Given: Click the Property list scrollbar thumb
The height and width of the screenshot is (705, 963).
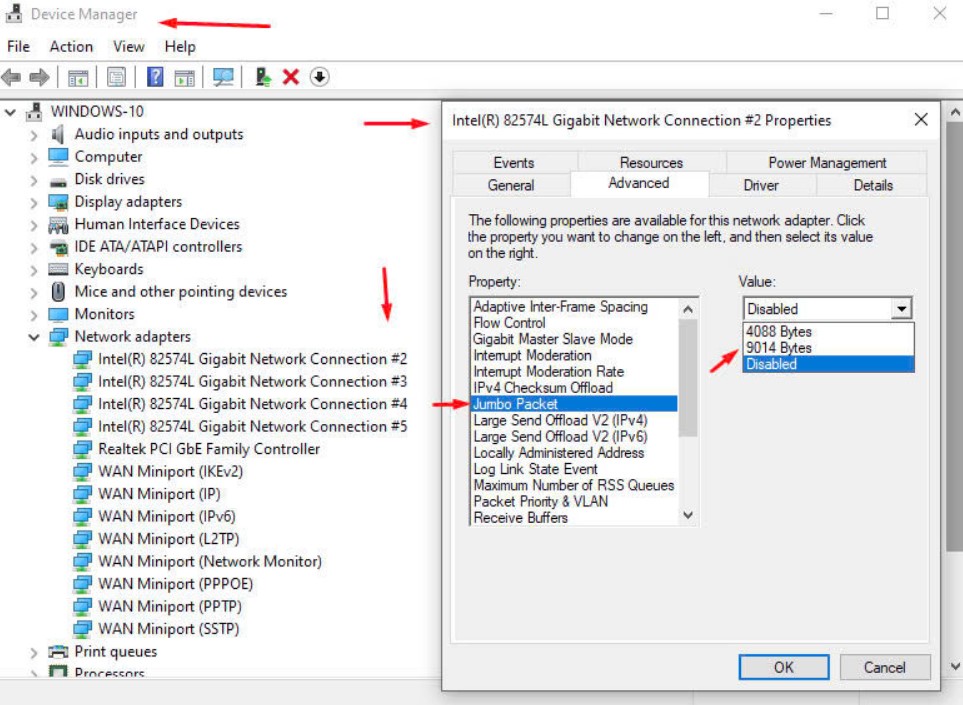Looking at the screenshot, I should (688, 378).
